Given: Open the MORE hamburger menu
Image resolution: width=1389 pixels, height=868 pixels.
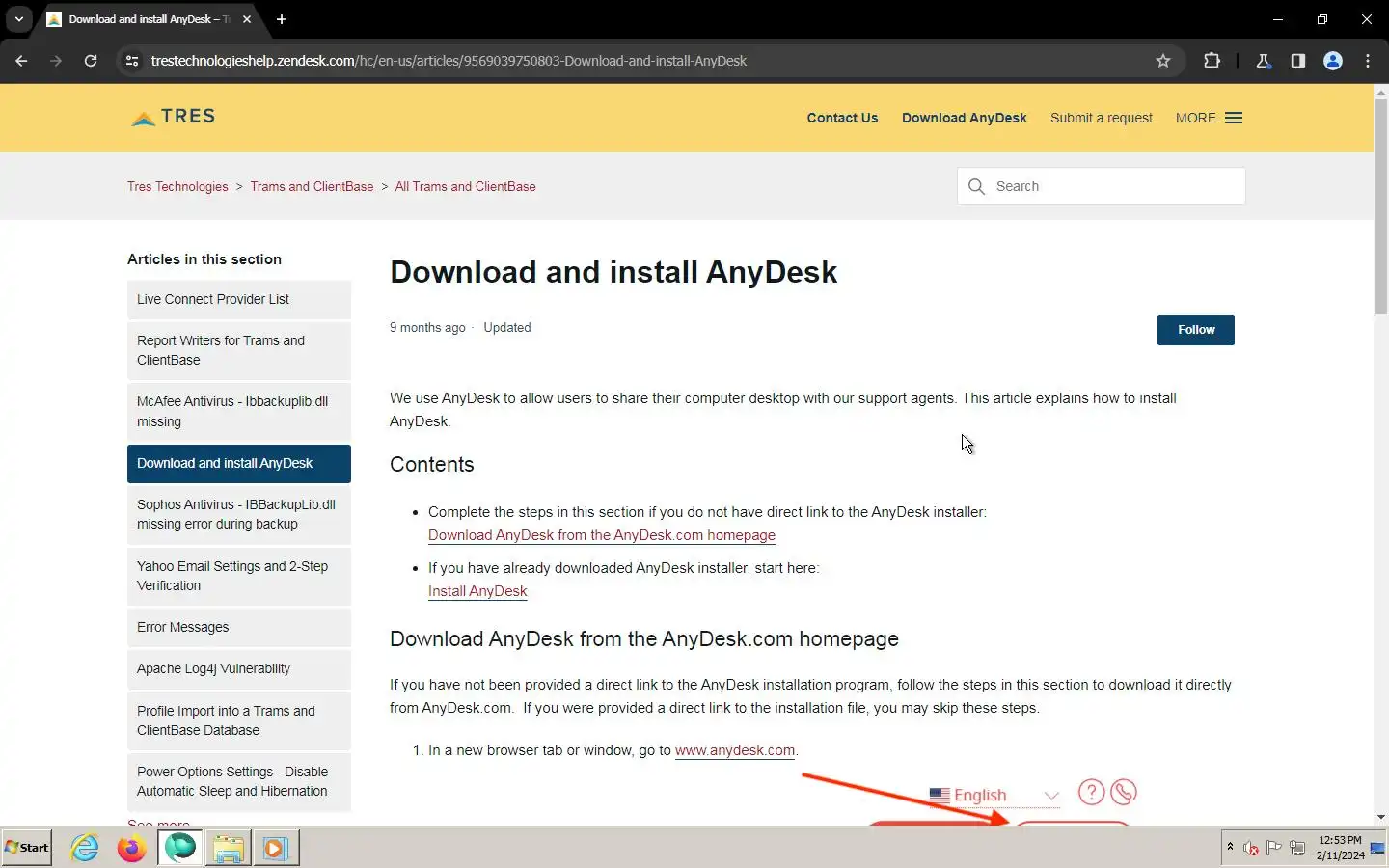Looking at the screenshot, I should coord(1209,118).
